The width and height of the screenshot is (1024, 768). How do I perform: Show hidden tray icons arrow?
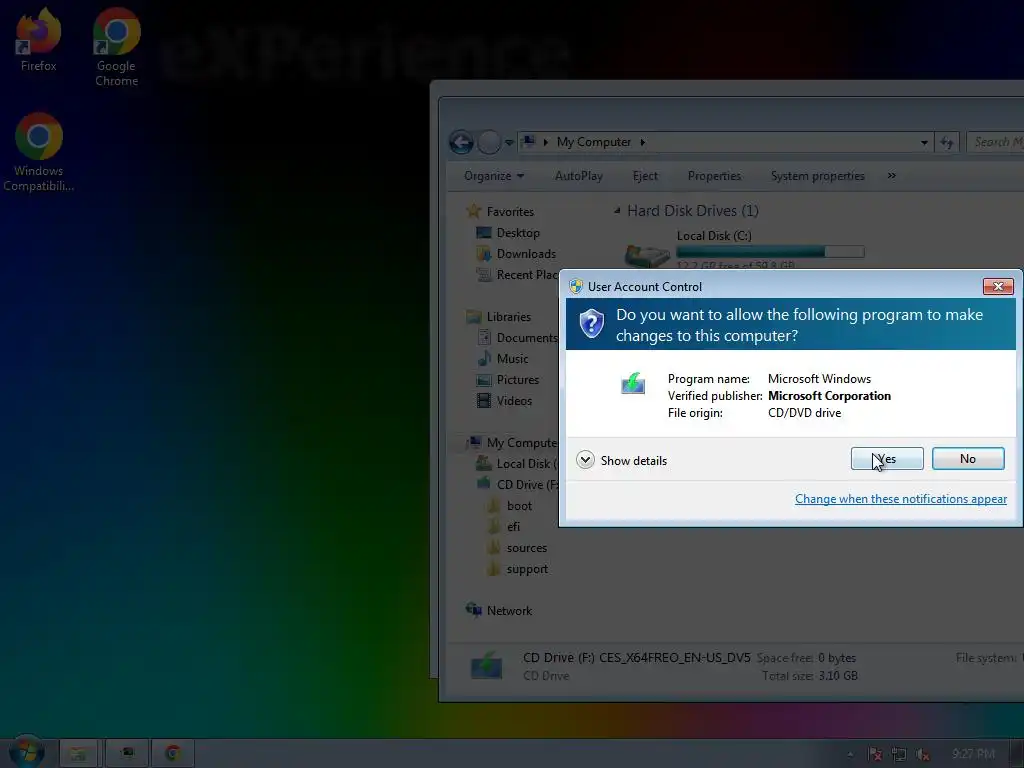pyautogui.click(x=850, y=754)
